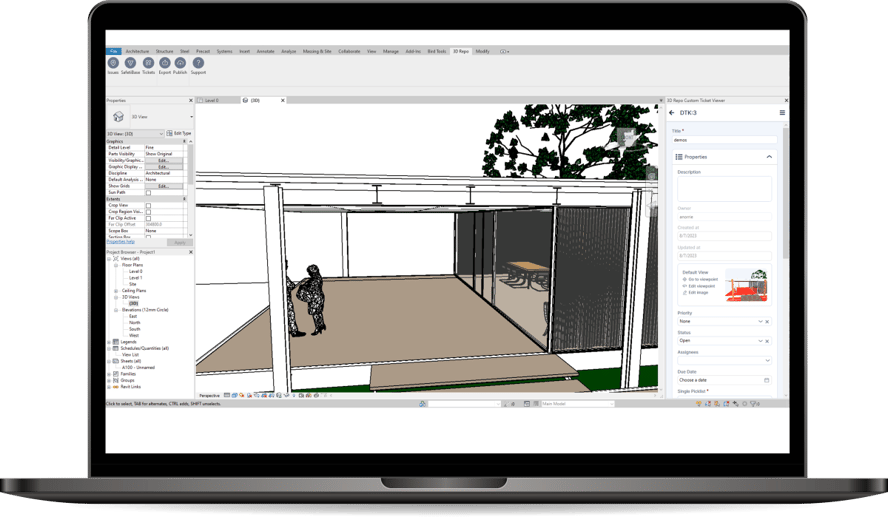Open the 3D Repo Issues tool
Viewport: 888px width, 517px height.
pyautogui.click(x=113, y=63)
